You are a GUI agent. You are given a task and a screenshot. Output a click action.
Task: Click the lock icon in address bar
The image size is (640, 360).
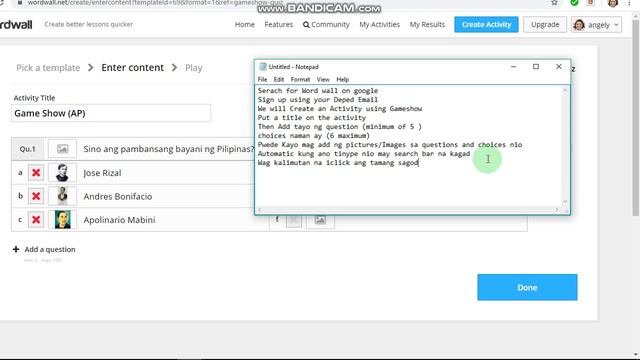(20, 2)
